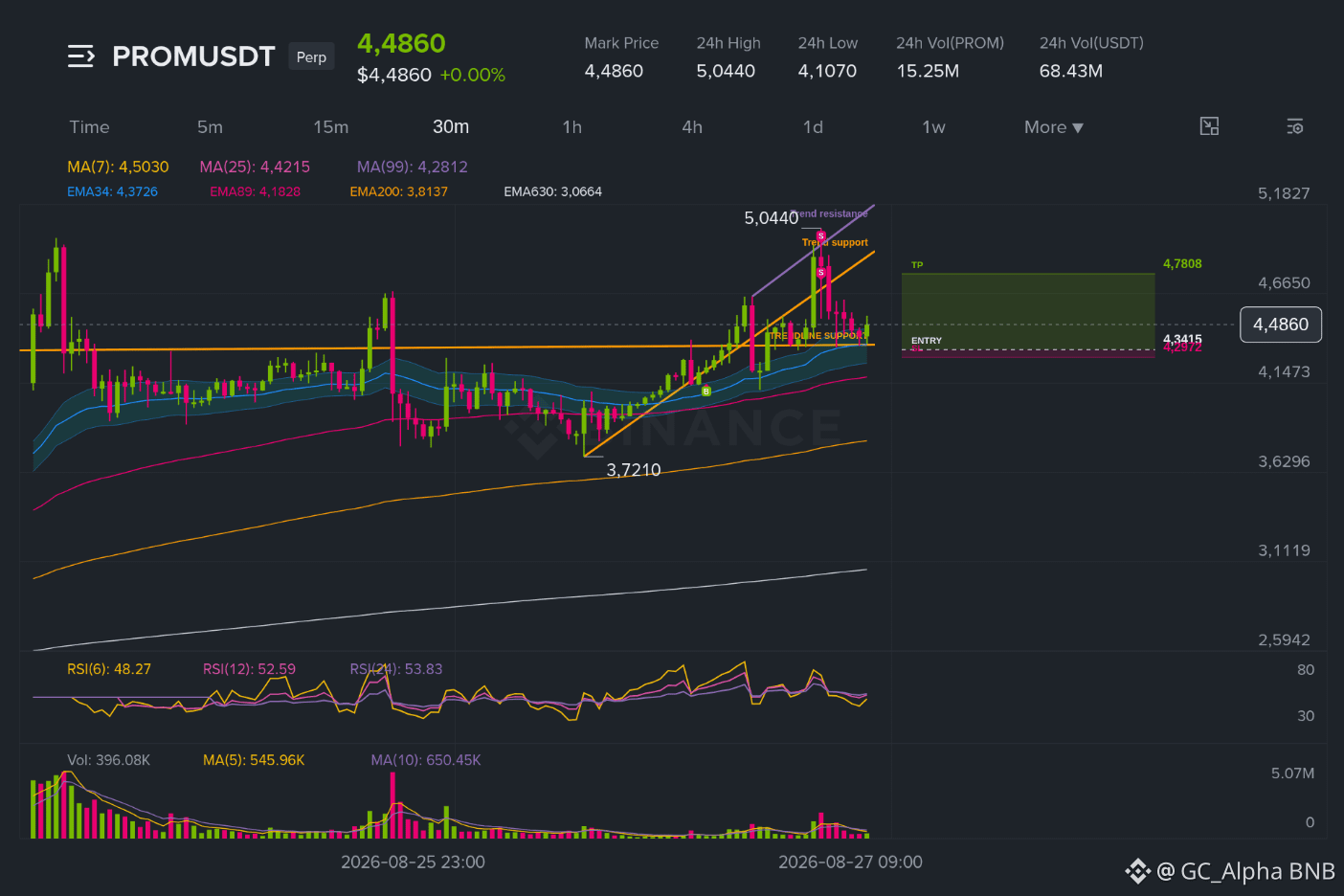Click the take-profit price 4,7808
This screenshot has height=896, width=1344.
(x=1182, y=264)
